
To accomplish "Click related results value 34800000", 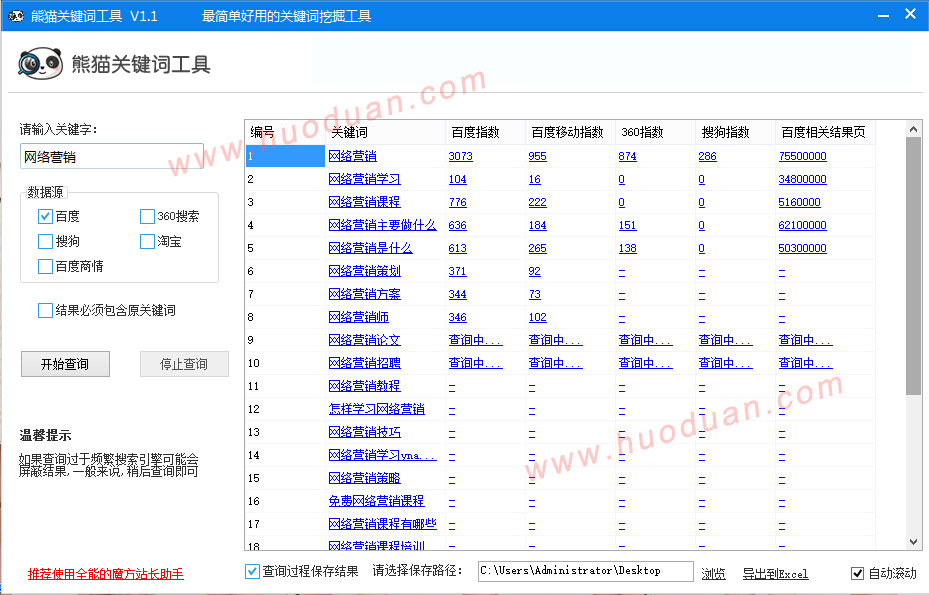I will 802,180.
